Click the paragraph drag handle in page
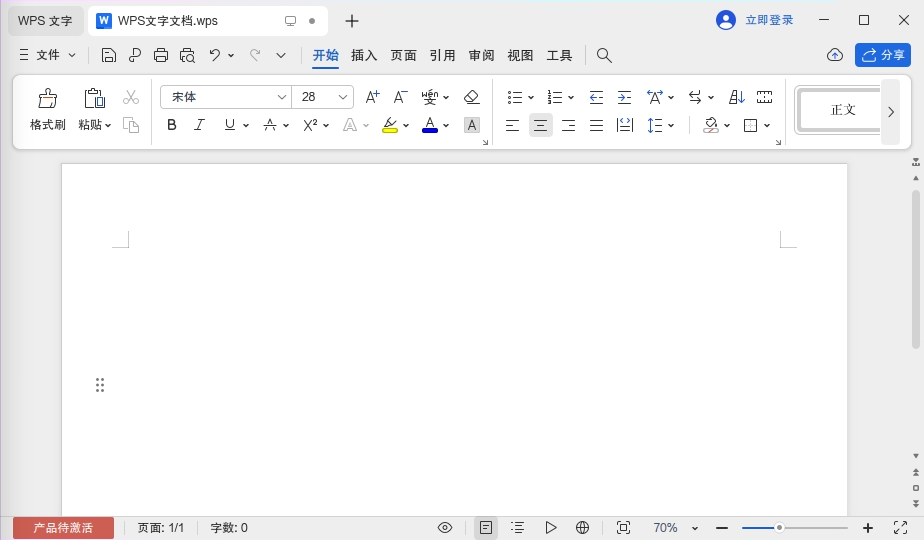This screenshot has width=924, height=540. [100, 385]
